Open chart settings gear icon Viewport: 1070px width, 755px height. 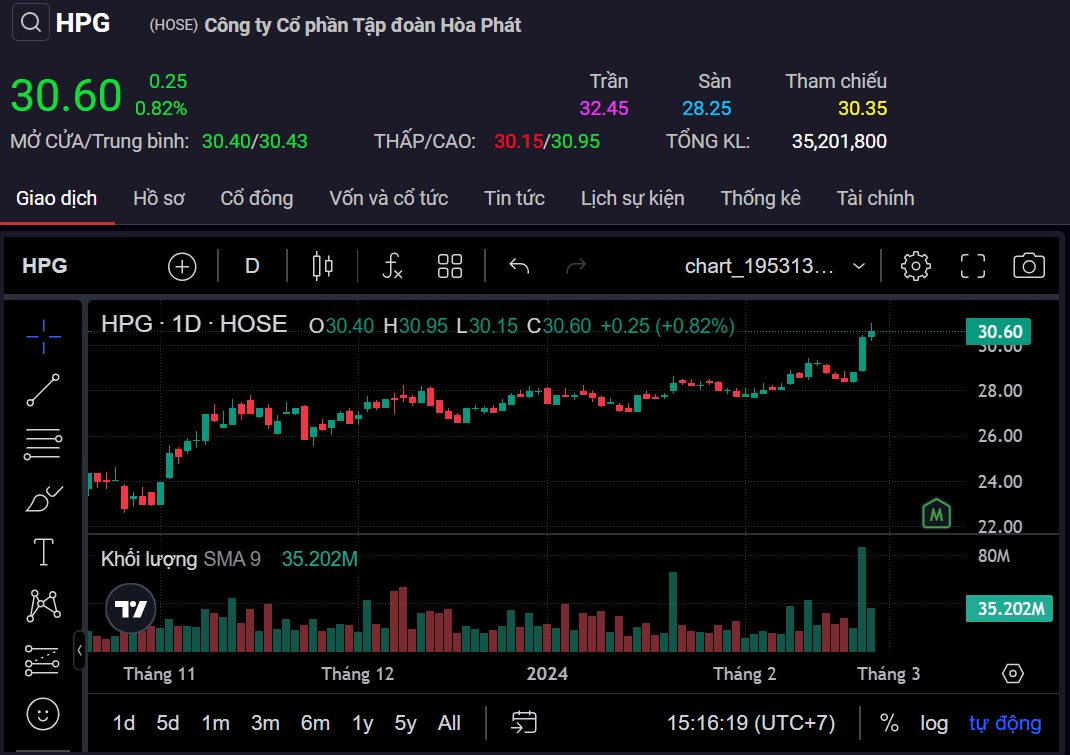click(x=916, y=266)
